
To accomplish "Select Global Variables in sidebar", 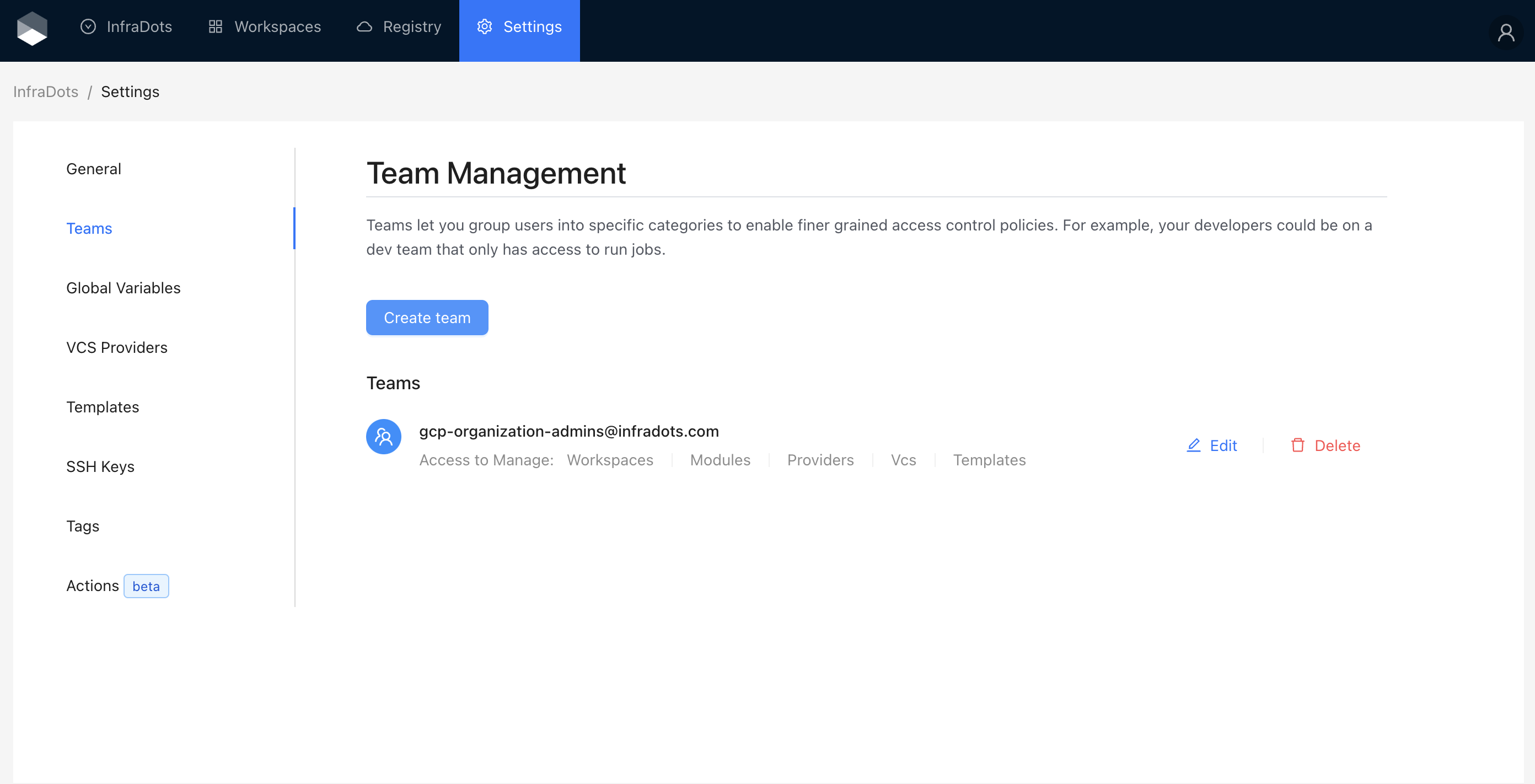I will click(124, 288).
